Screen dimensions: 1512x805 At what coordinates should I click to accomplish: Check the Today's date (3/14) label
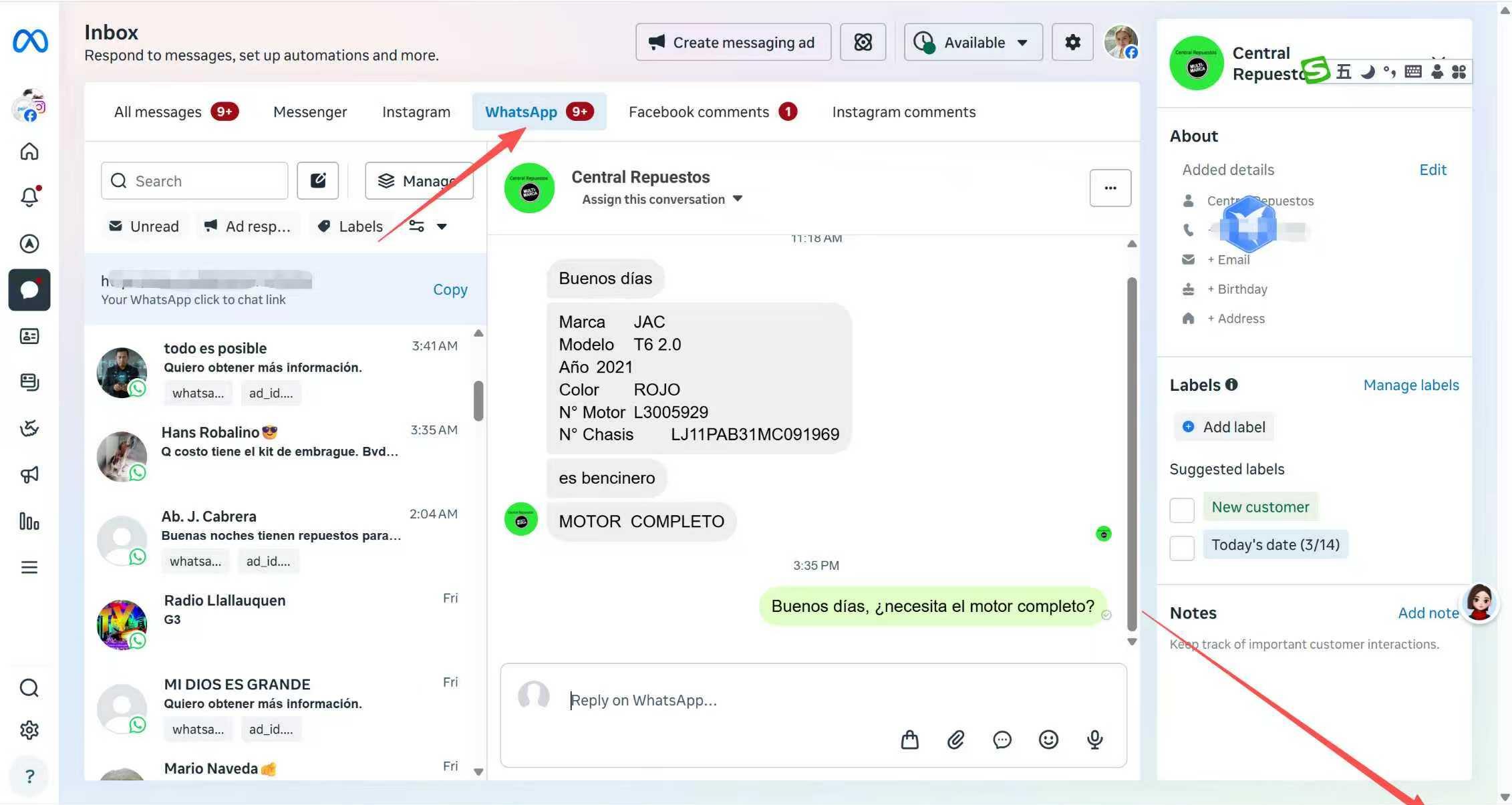(1181, 548)
